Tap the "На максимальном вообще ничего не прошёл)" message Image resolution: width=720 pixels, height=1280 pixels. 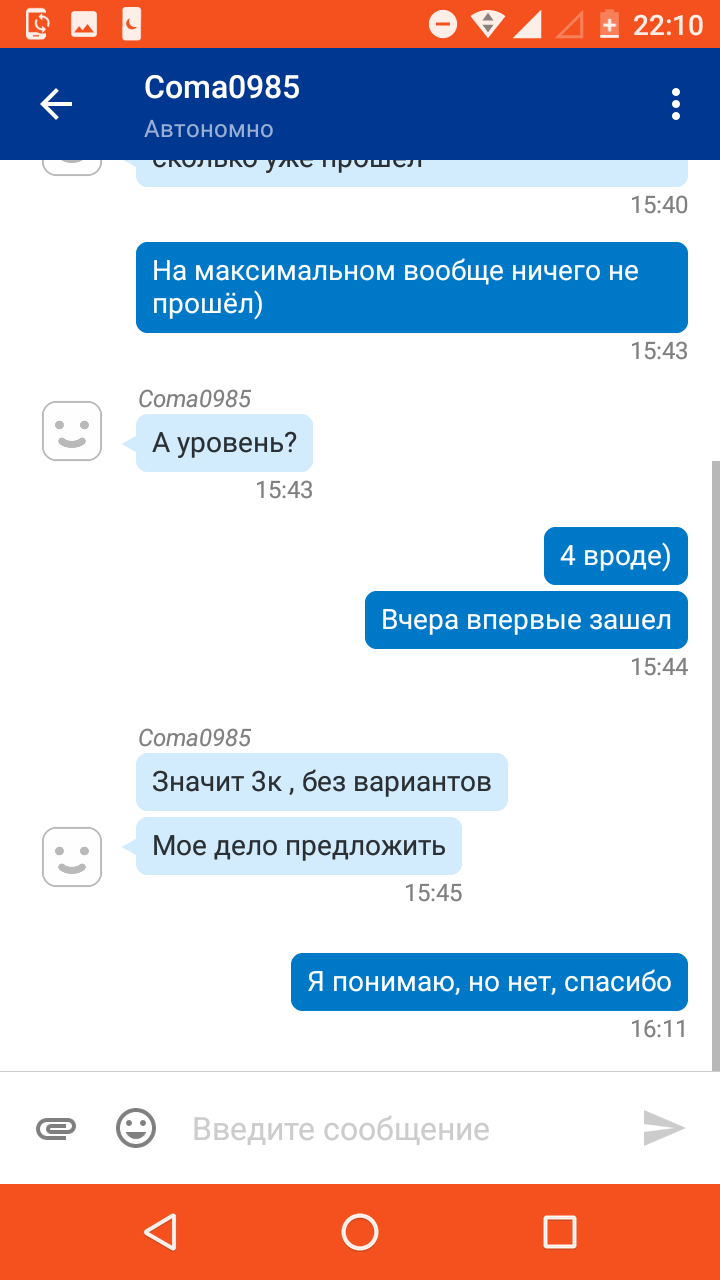(x=412, y=287)
